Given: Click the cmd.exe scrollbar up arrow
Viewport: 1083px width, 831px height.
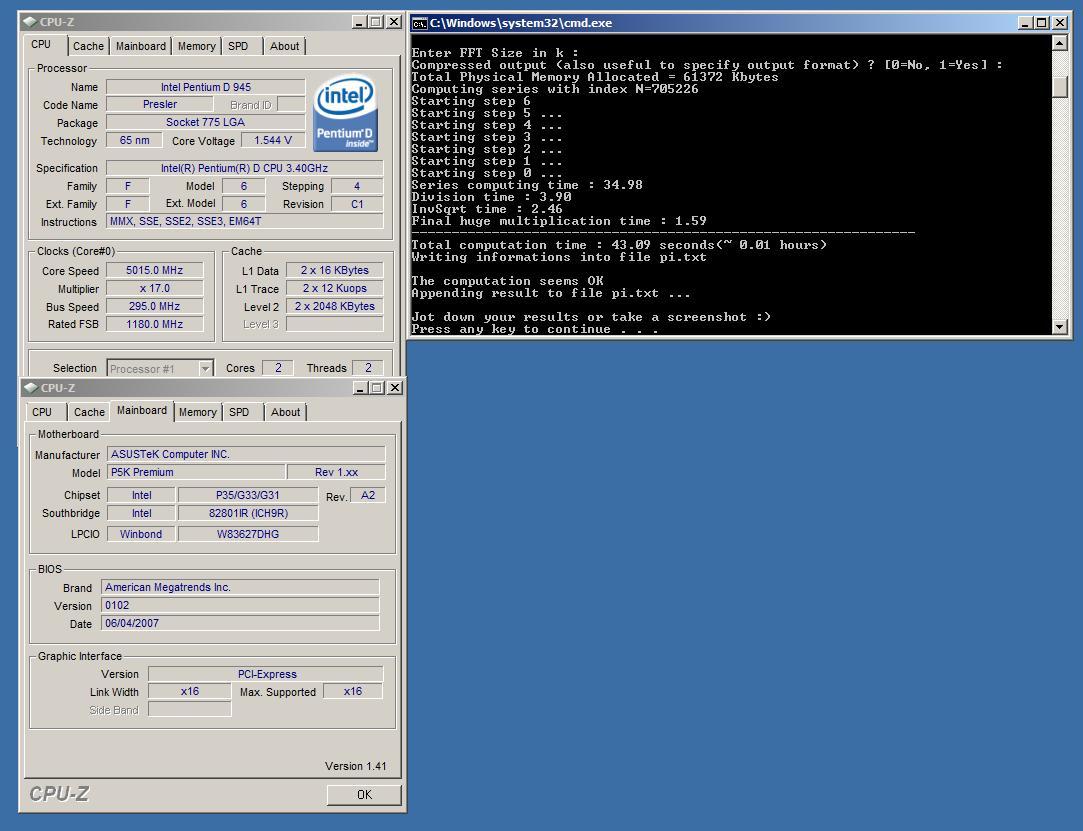Looking at the screenshot, I should click(x=1060, y=43).
